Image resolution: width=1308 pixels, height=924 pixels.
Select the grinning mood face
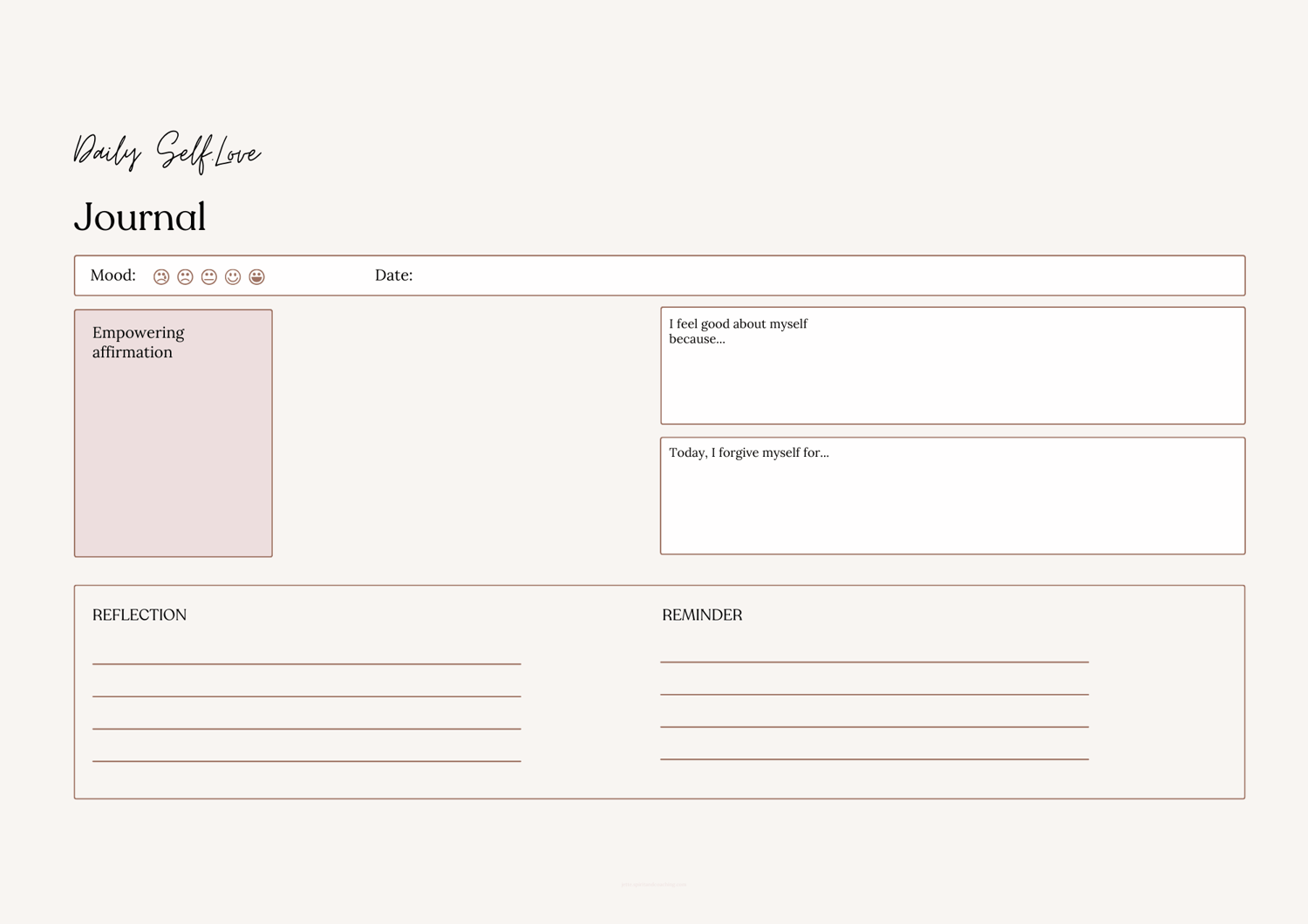[x=256, y=276]
